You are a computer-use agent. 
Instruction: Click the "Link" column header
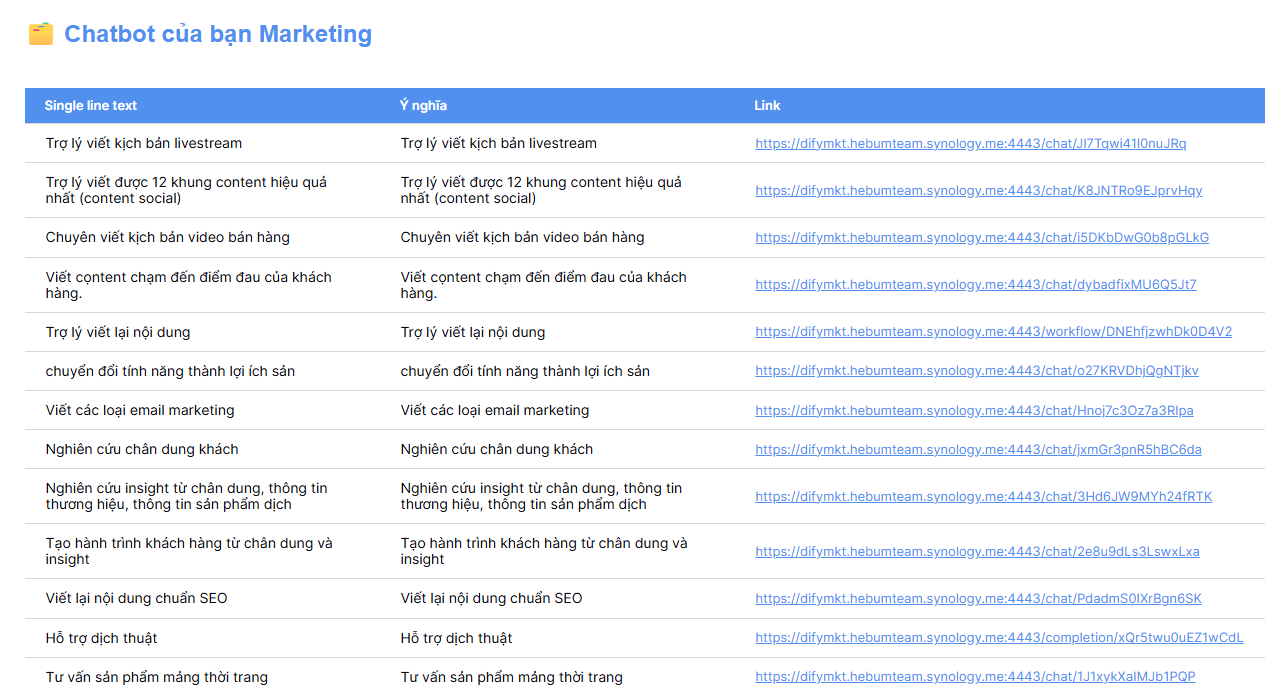tap(767, 106)
